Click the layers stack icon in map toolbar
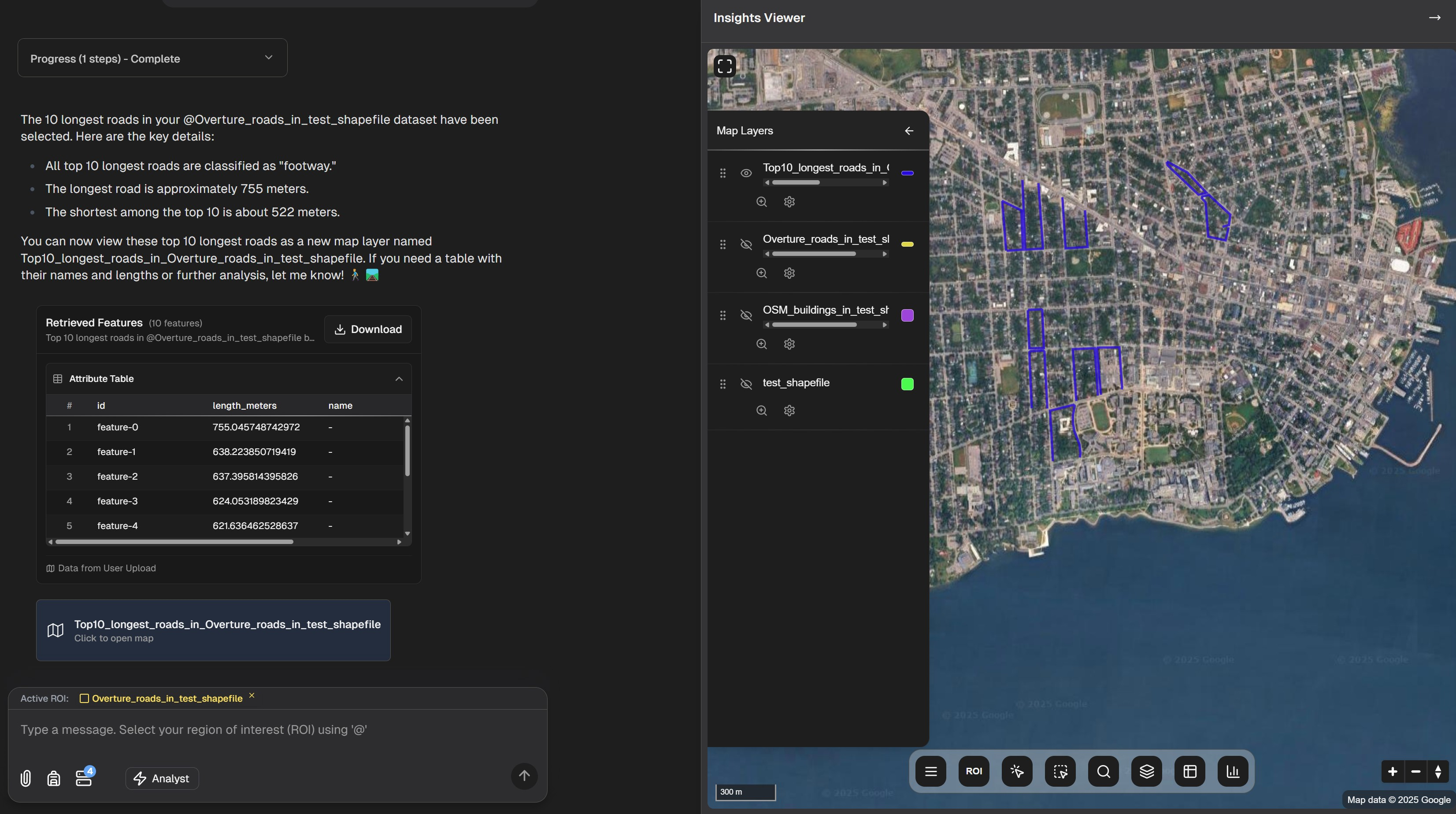The image size is (1456, 814). pyautogui.click(x=1146, y=771)
